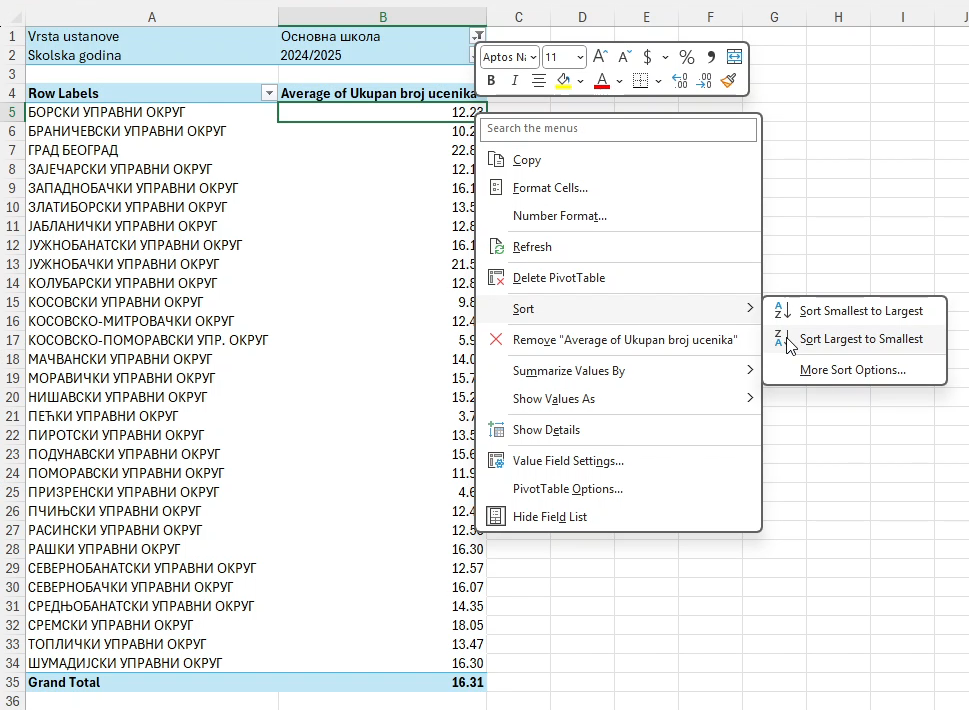Toggle italic formatting
This screenshot has width=969, height=710.
pyautogui.click(x=514, y=80)
